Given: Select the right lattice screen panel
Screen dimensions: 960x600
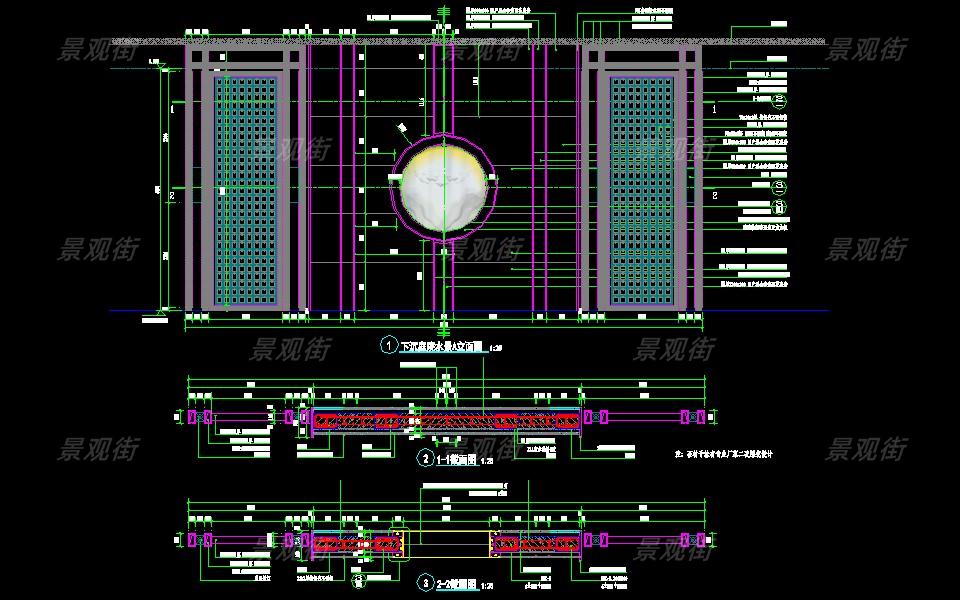Looking at the screenshot, I should tap(641, 190).
